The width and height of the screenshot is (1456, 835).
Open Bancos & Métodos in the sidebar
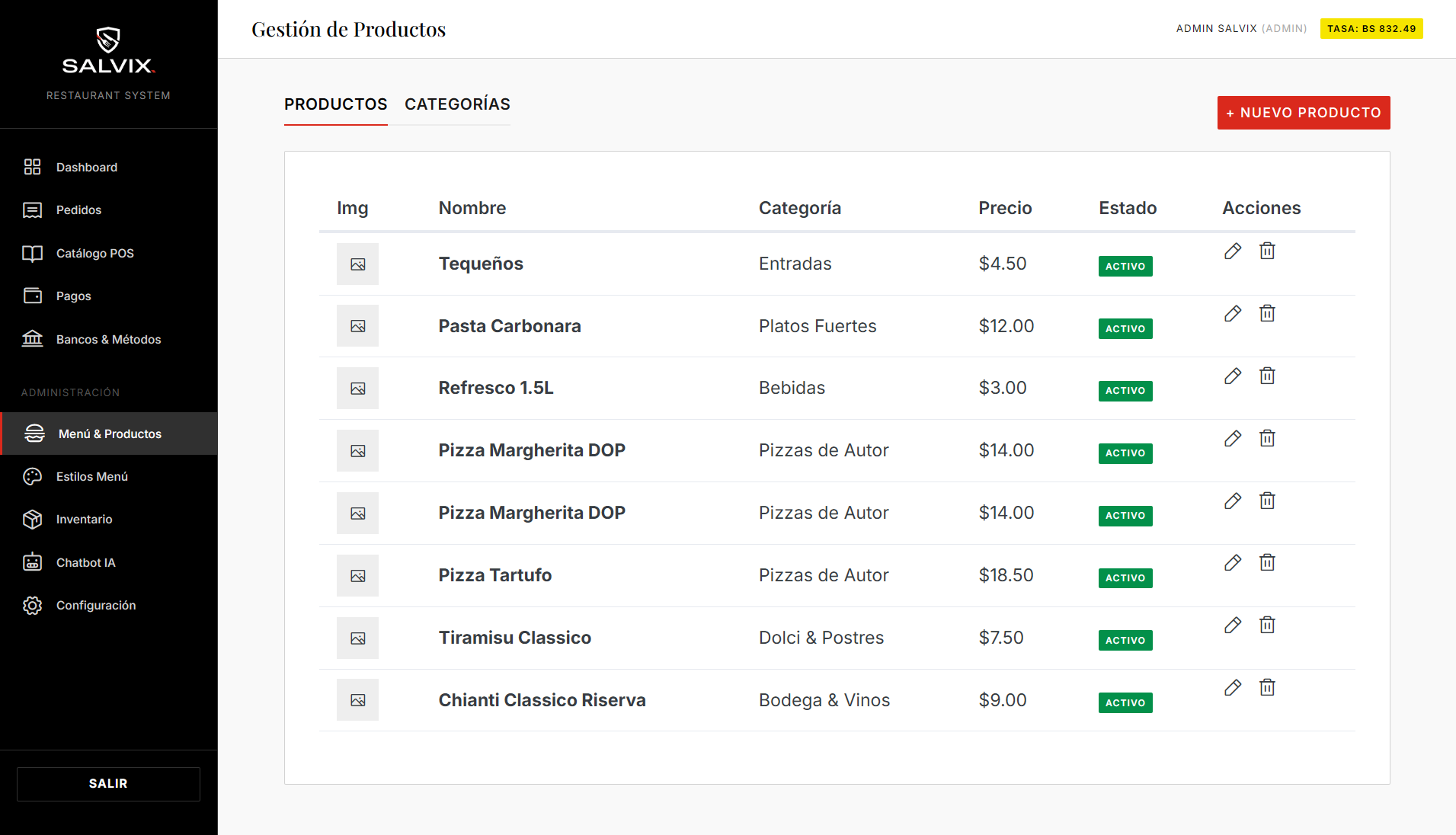pyautogui.click(x=108, y=339)
